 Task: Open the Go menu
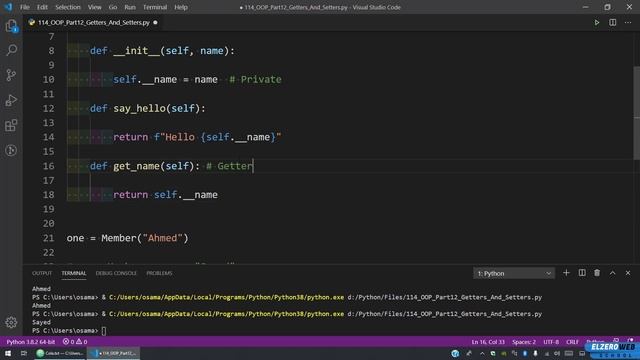coord(113,7)
